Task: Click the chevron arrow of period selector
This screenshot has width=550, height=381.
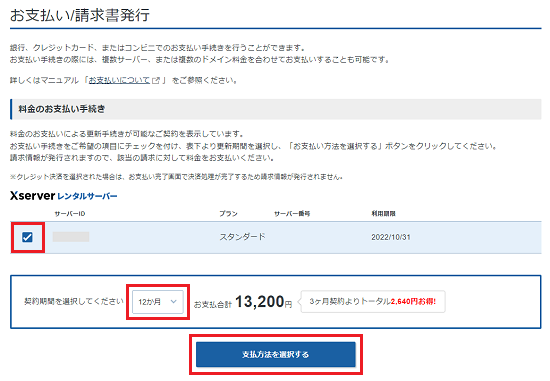Action: point(173,301)
